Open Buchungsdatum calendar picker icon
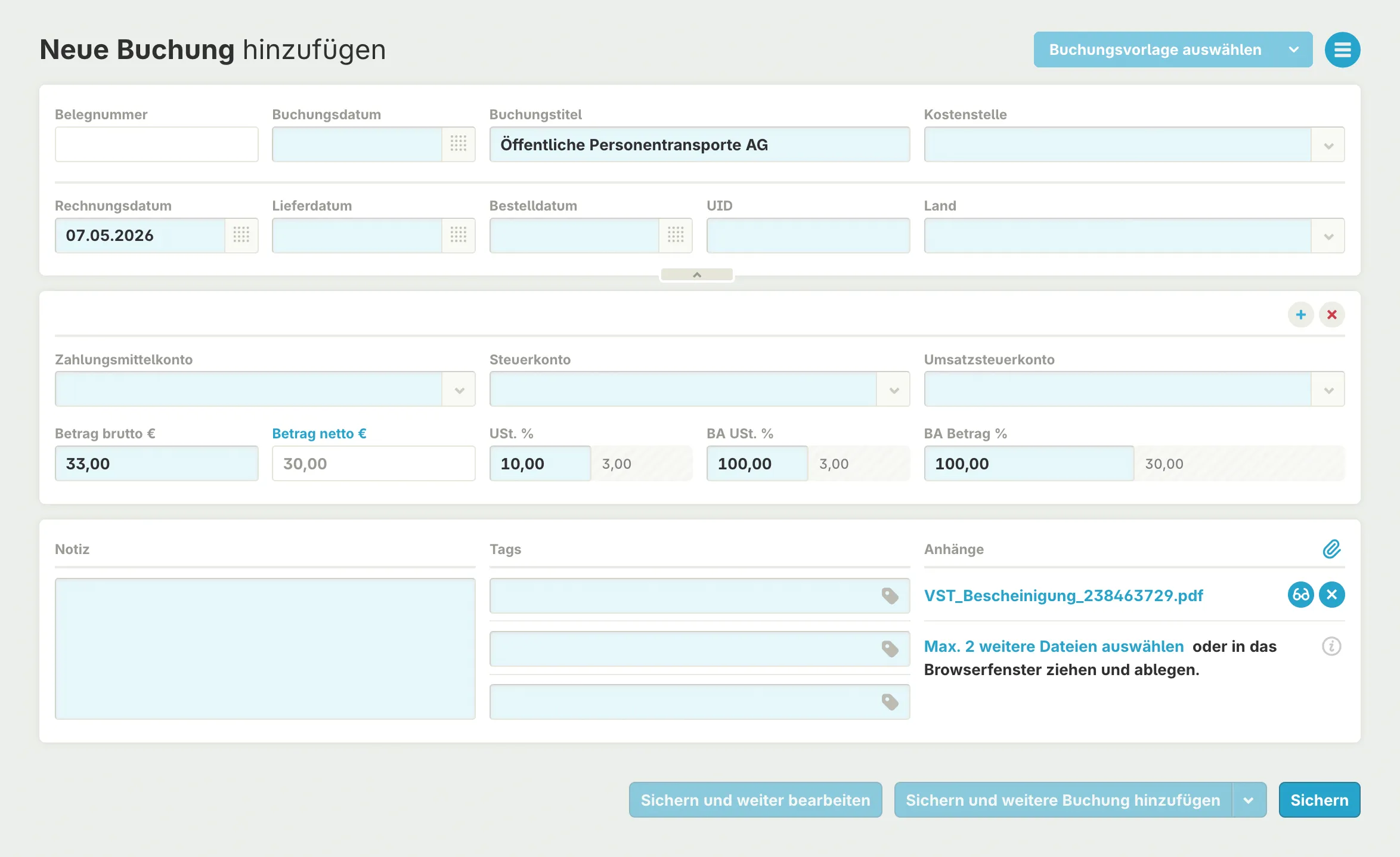This screenshot has width=1400, height=857. 458,144
